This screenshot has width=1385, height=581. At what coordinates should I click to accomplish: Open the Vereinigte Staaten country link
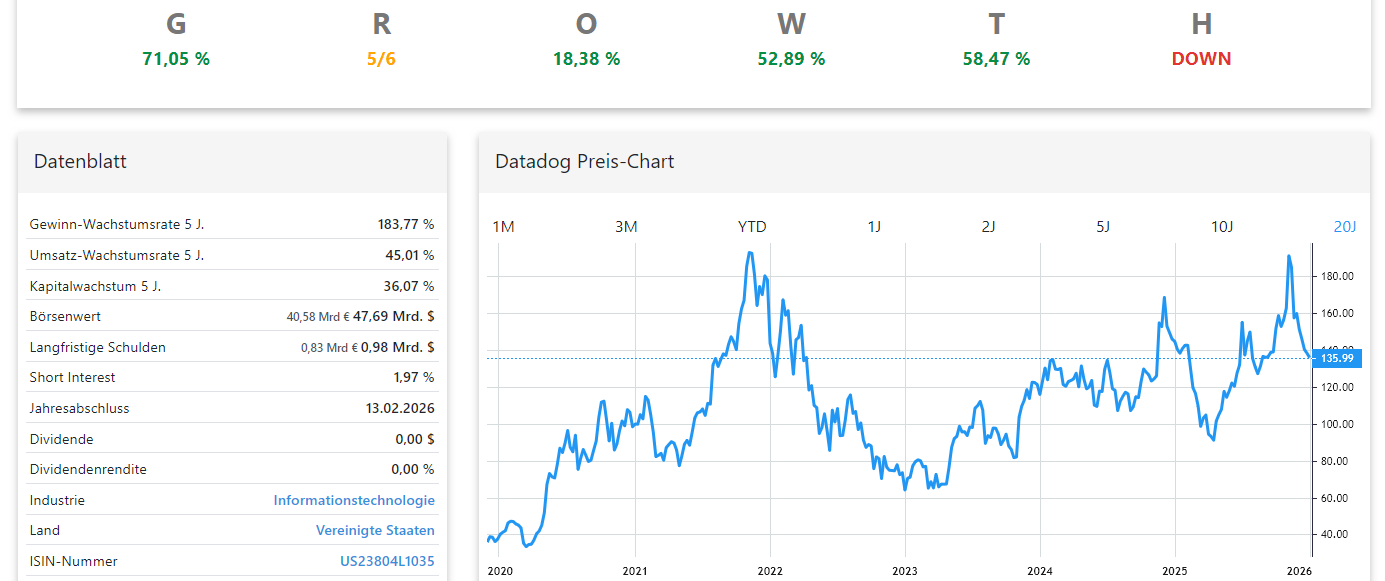375,531
